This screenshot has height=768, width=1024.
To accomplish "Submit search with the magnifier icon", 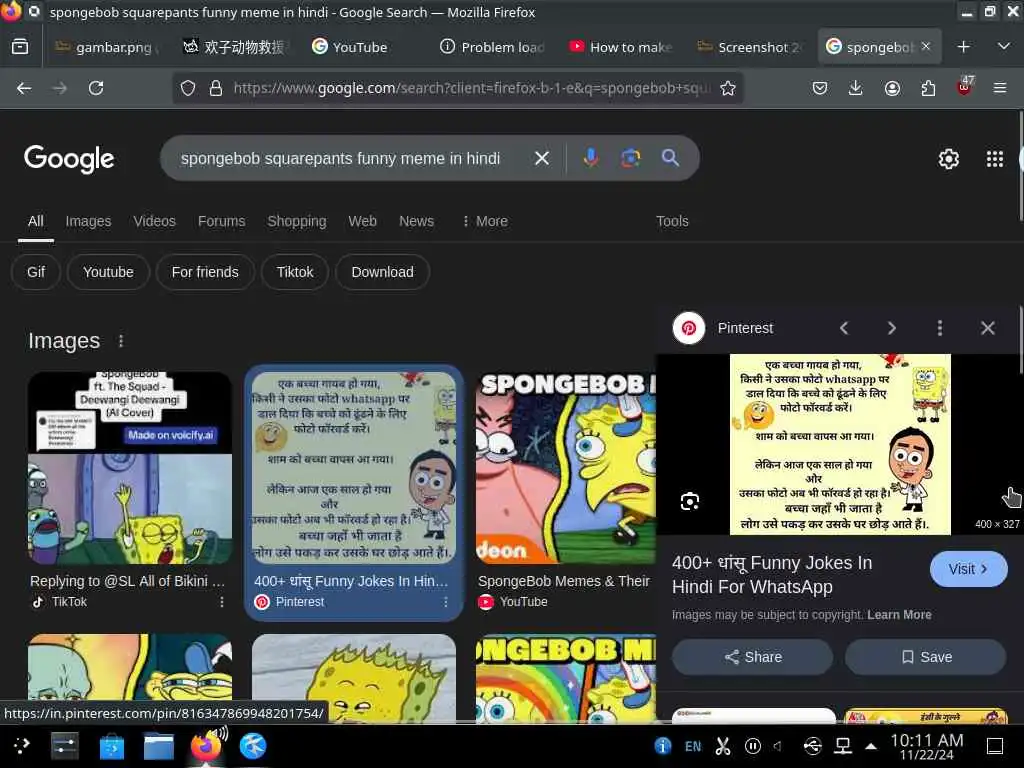I will coord(670,158).
